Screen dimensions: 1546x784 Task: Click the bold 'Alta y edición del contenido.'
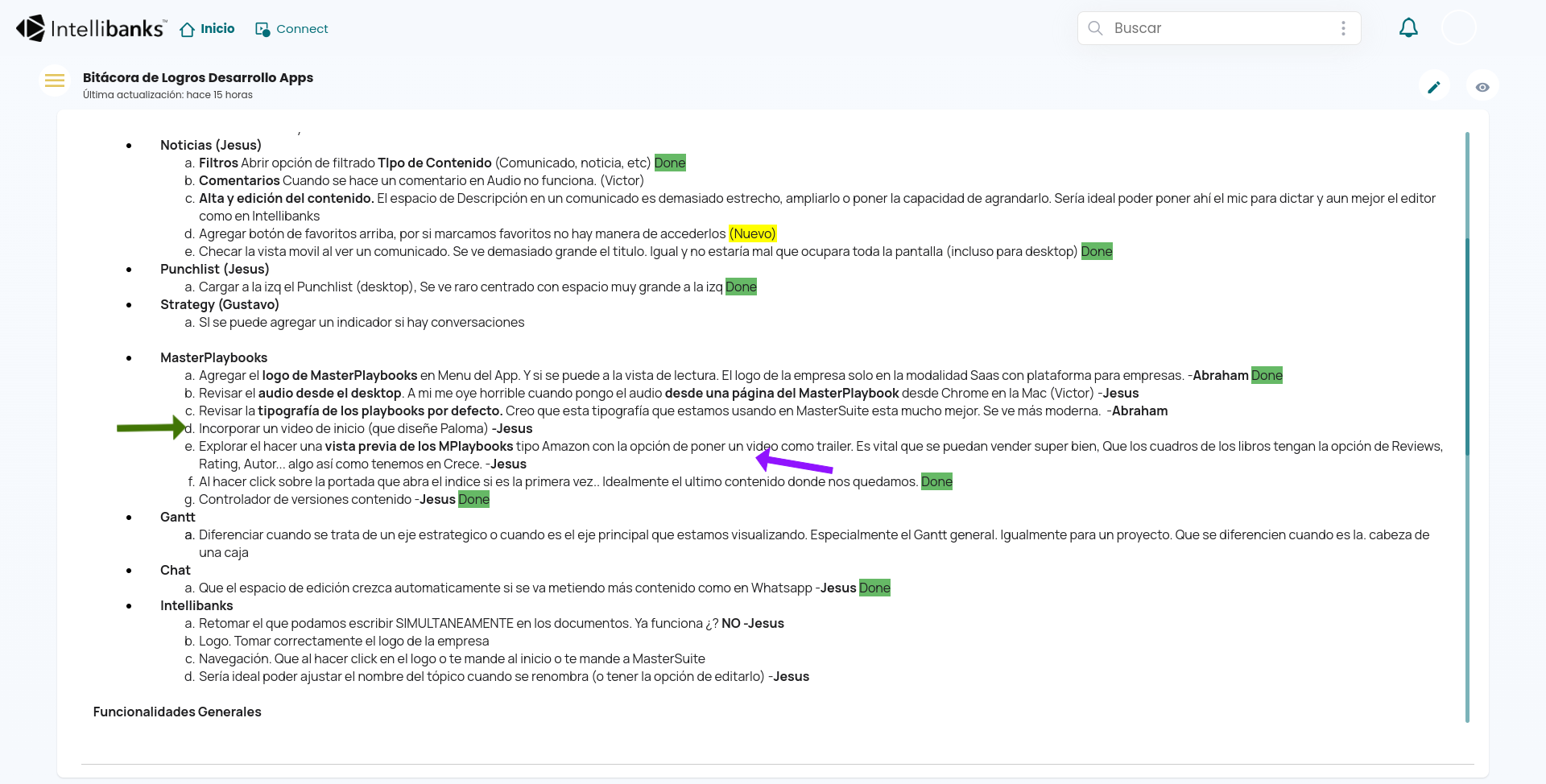click(287, 198)
